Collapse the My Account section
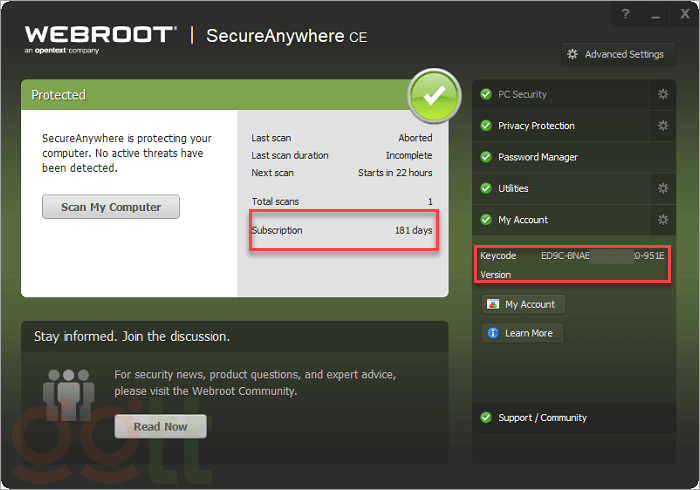Image resolution: width=700 pixels, height=490 pixels. coord(522,220)
